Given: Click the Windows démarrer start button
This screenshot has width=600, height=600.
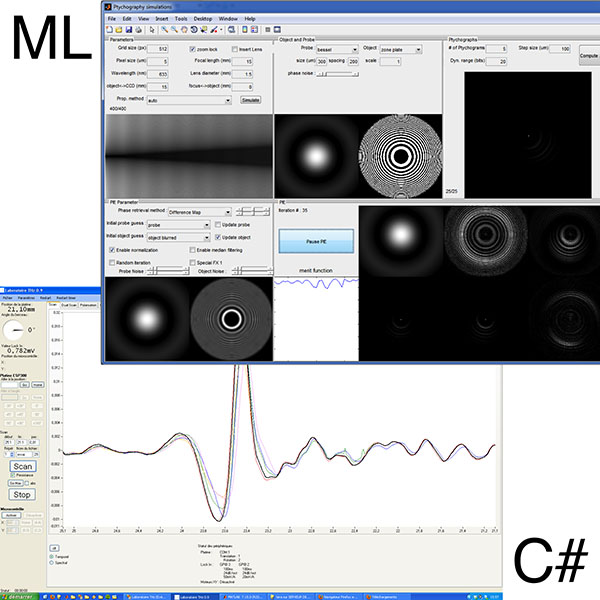Looking at the screenshot, I should [19, 597].
